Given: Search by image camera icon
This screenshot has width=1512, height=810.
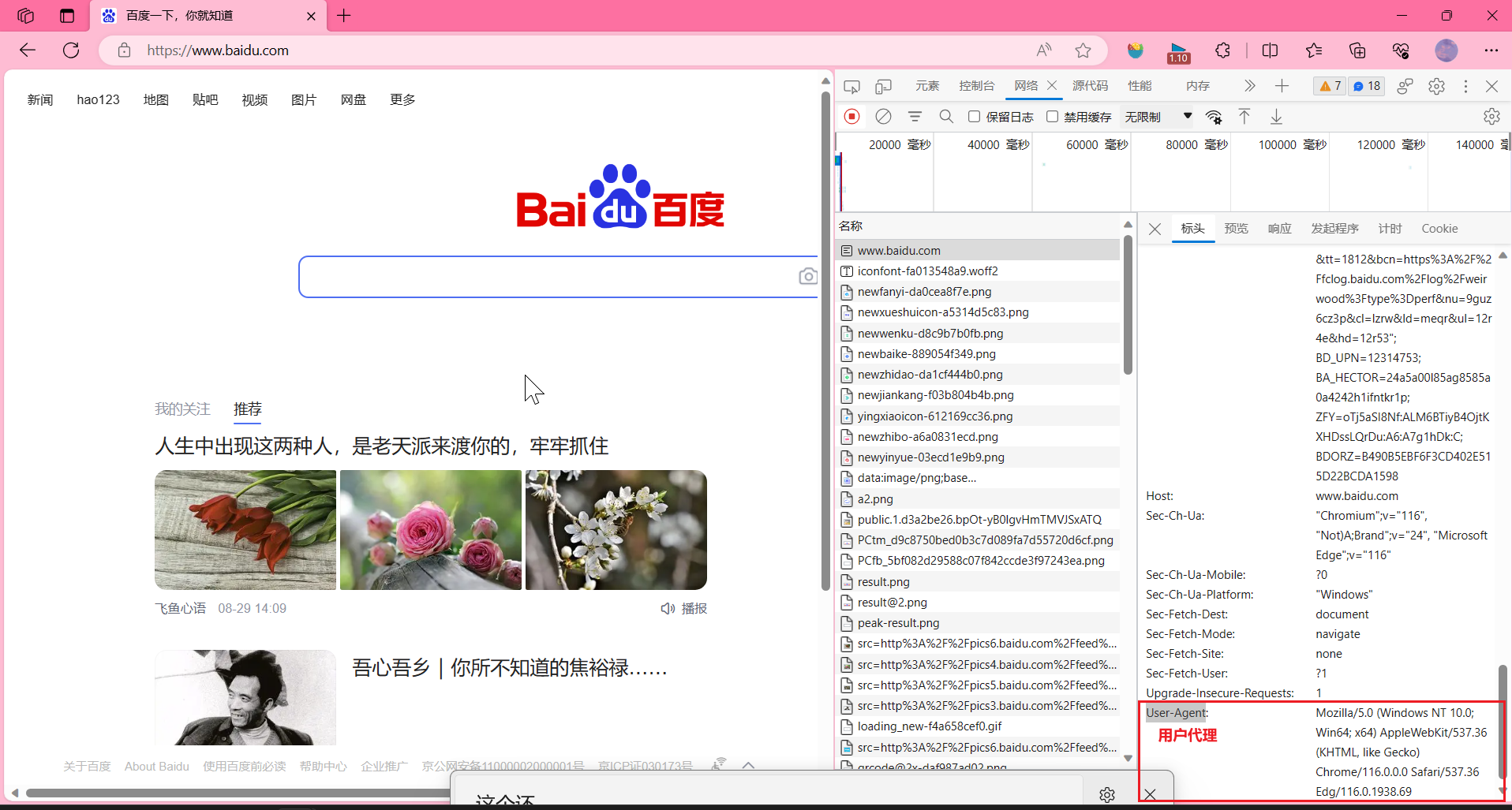Looking at the screenshot, I should point(807,277).
